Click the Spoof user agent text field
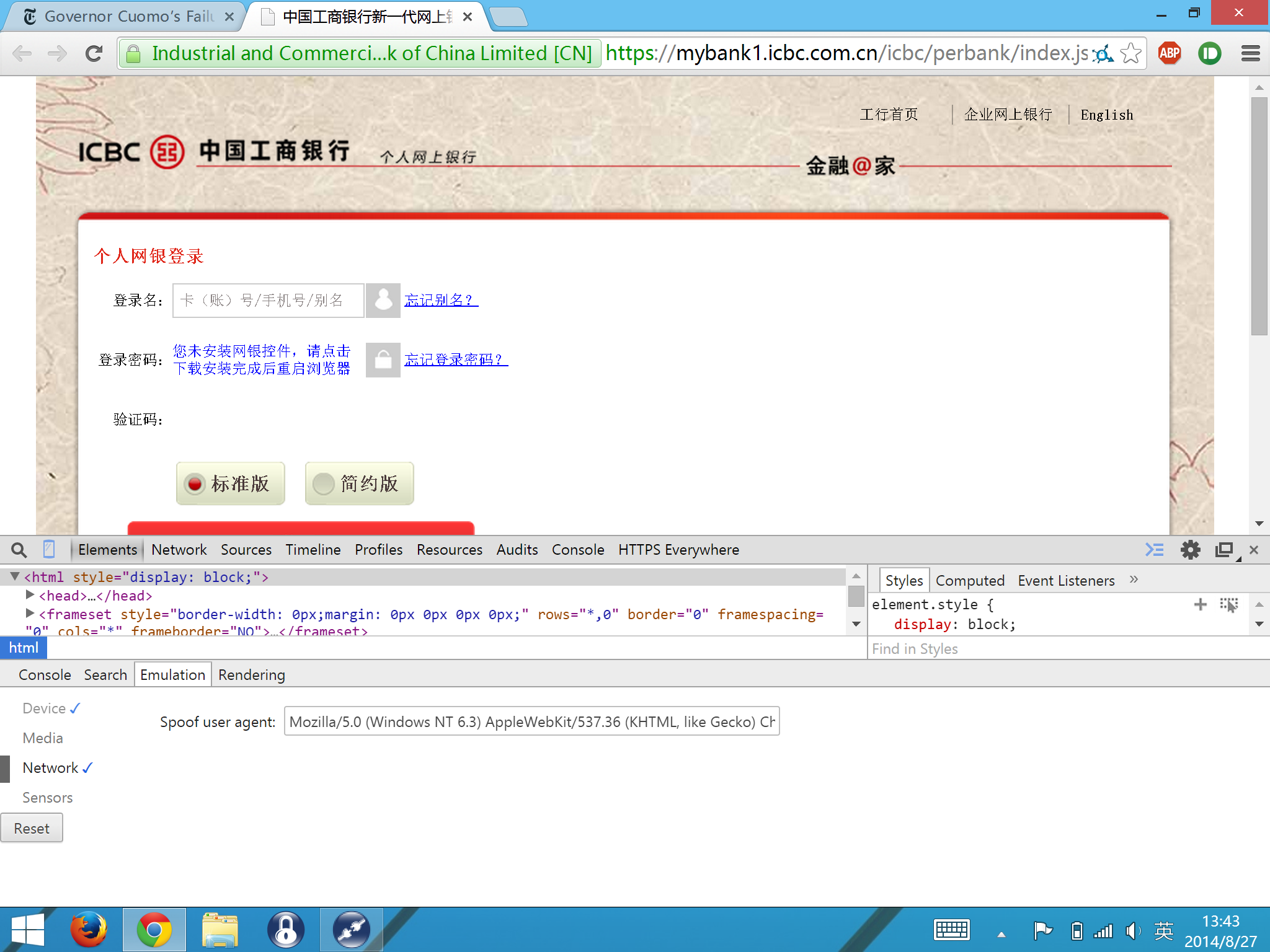Viewport: 1270px width, 952px height. click(x=531, y=721)
